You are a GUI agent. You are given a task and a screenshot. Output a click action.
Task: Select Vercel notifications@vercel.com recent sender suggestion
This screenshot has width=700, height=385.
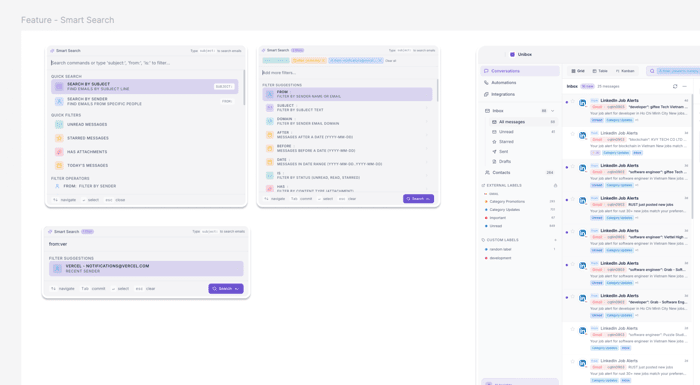(x=146, y=268)
